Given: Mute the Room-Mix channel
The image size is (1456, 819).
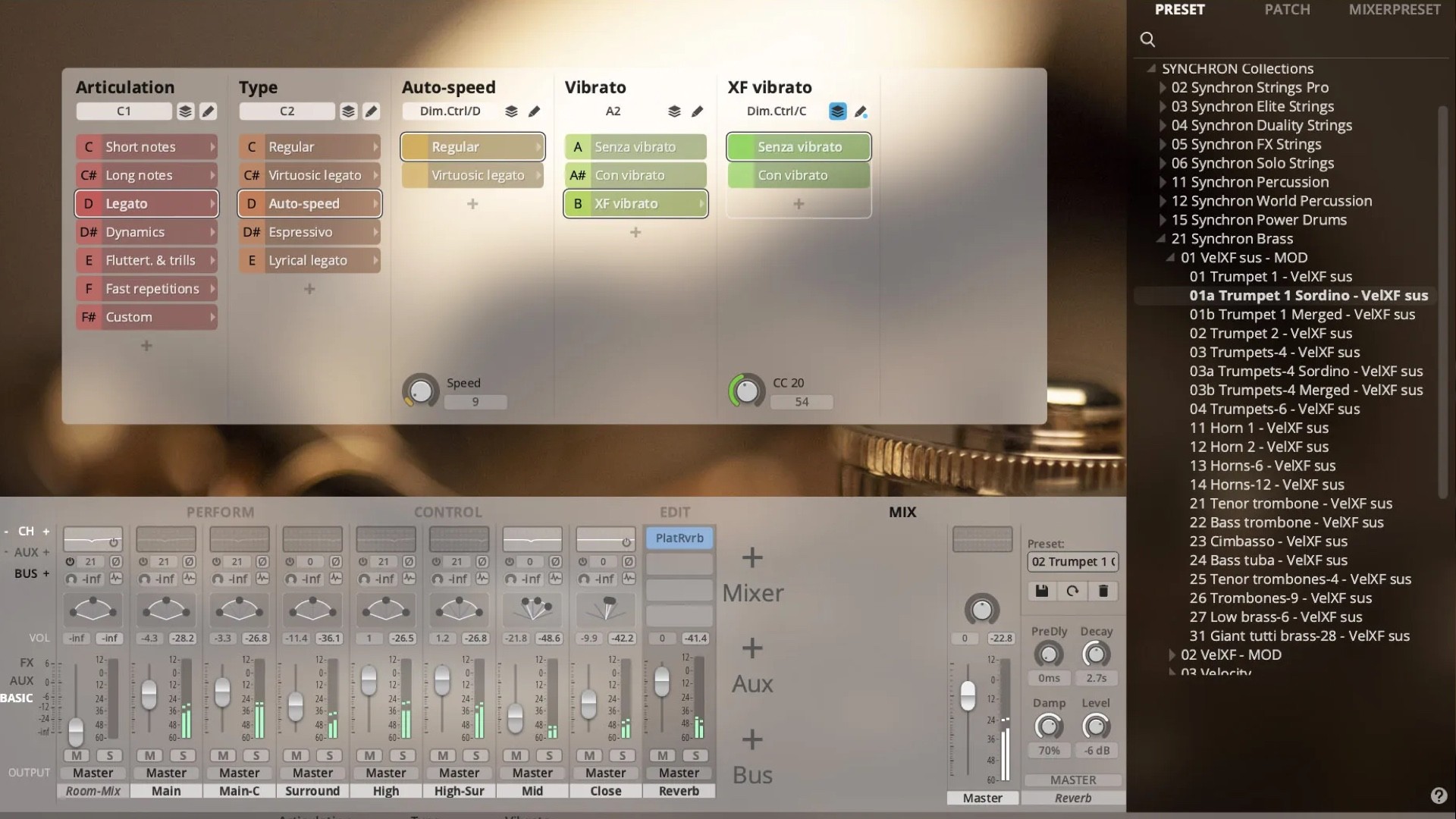Looking at the screenshot, I should pyautogui.click(x=77, y=755).
